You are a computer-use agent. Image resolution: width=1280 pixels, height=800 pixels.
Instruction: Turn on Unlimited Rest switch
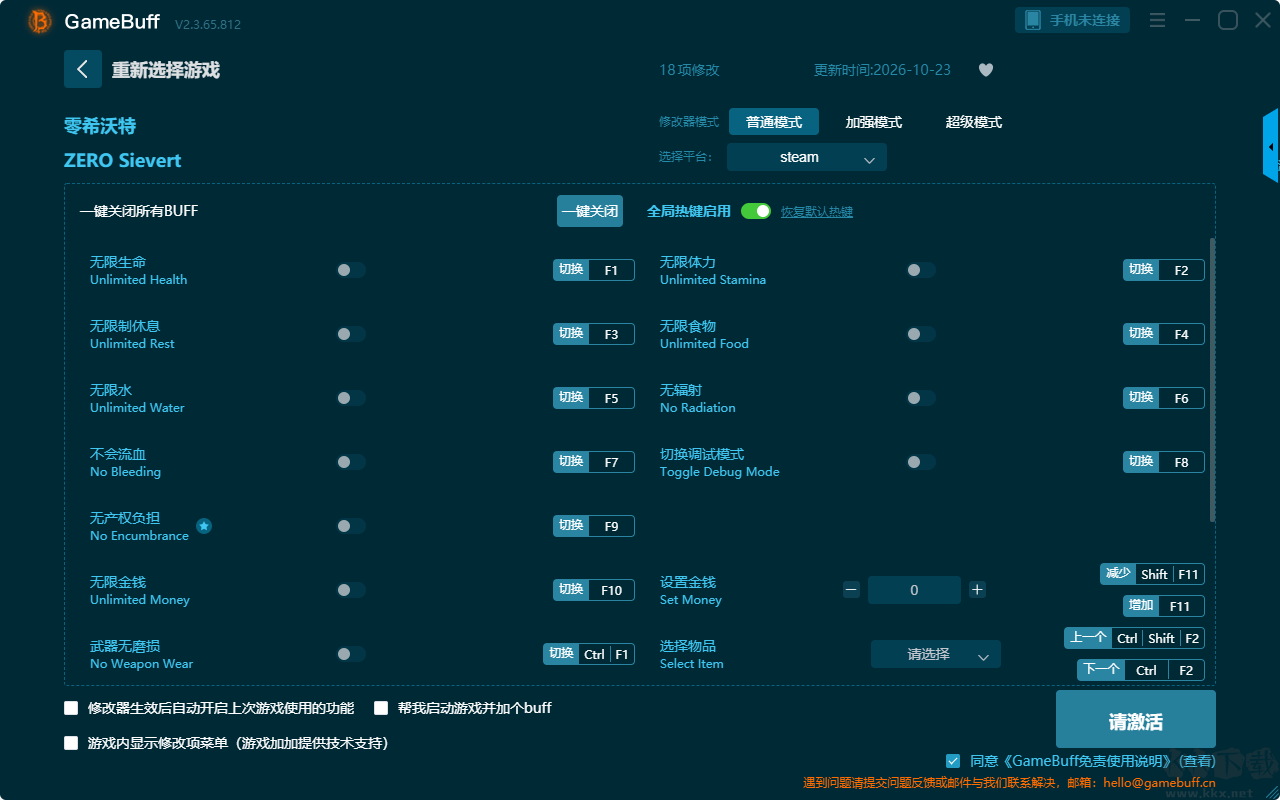351,334
